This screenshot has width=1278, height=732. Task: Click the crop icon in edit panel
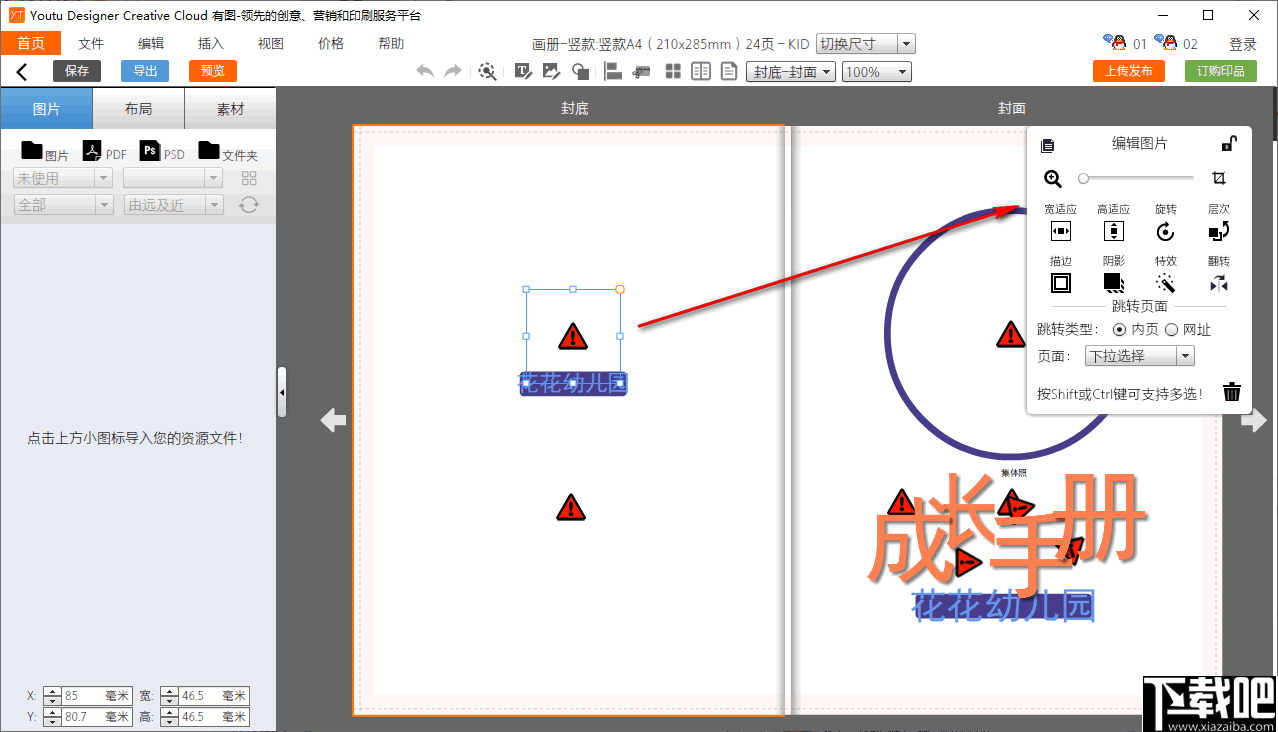(x=1218, y=178)
